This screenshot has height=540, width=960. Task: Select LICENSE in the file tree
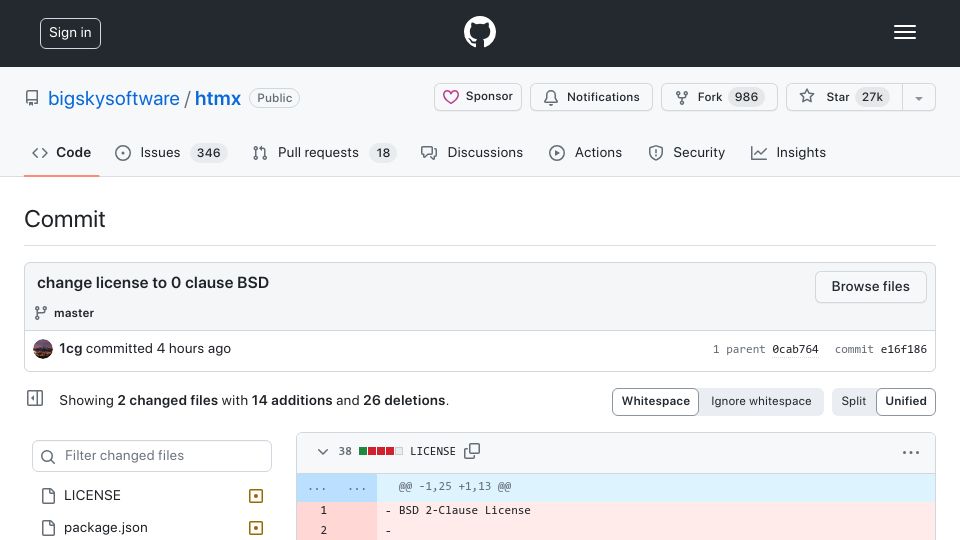point(92,495)
